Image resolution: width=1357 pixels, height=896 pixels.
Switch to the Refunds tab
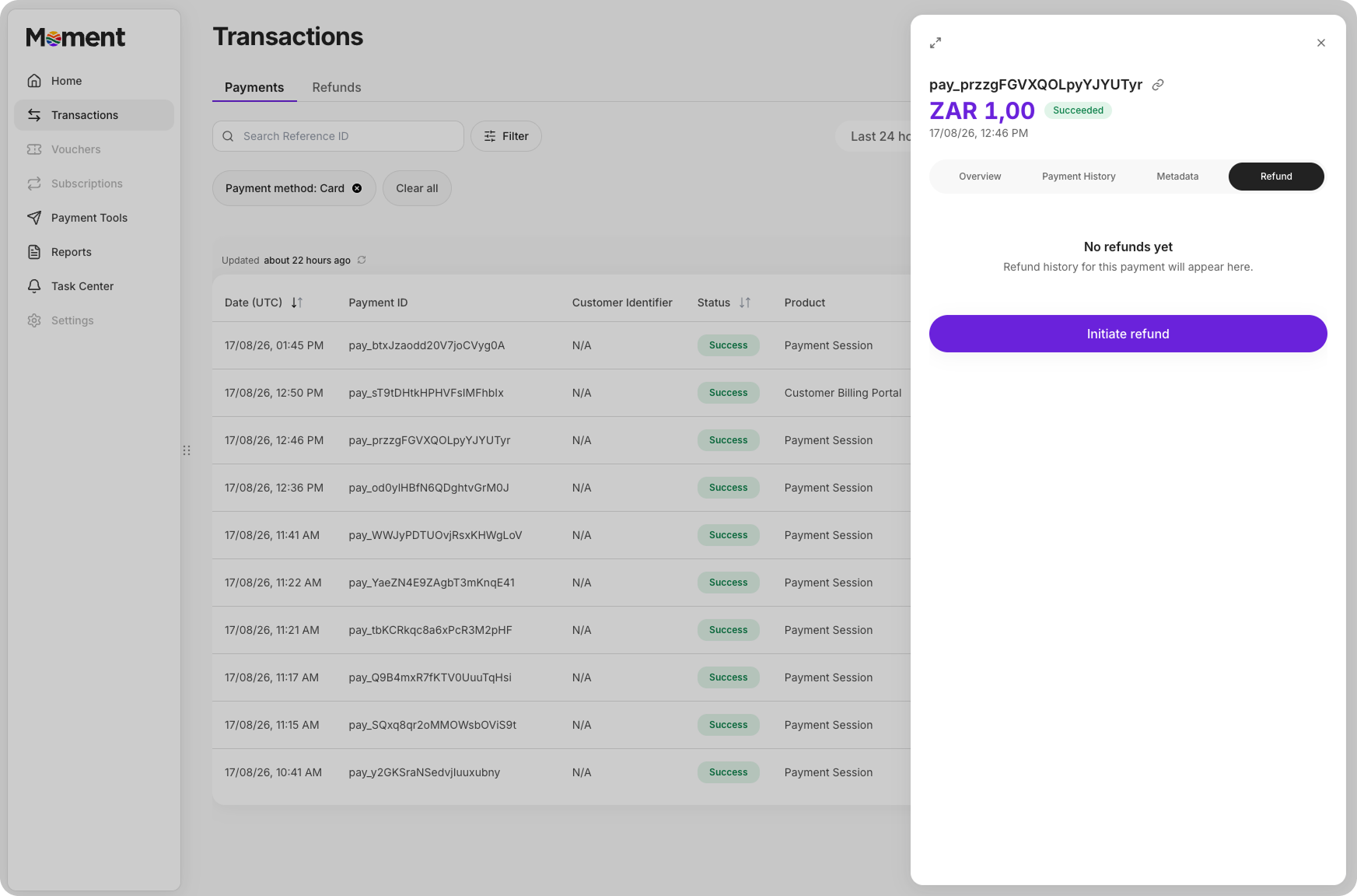pyautogui.click(x=337, y=87)
